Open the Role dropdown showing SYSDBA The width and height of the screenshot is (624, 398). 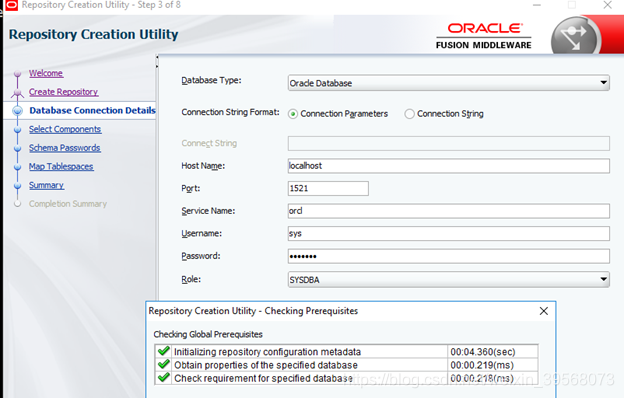tap(448, 279)
